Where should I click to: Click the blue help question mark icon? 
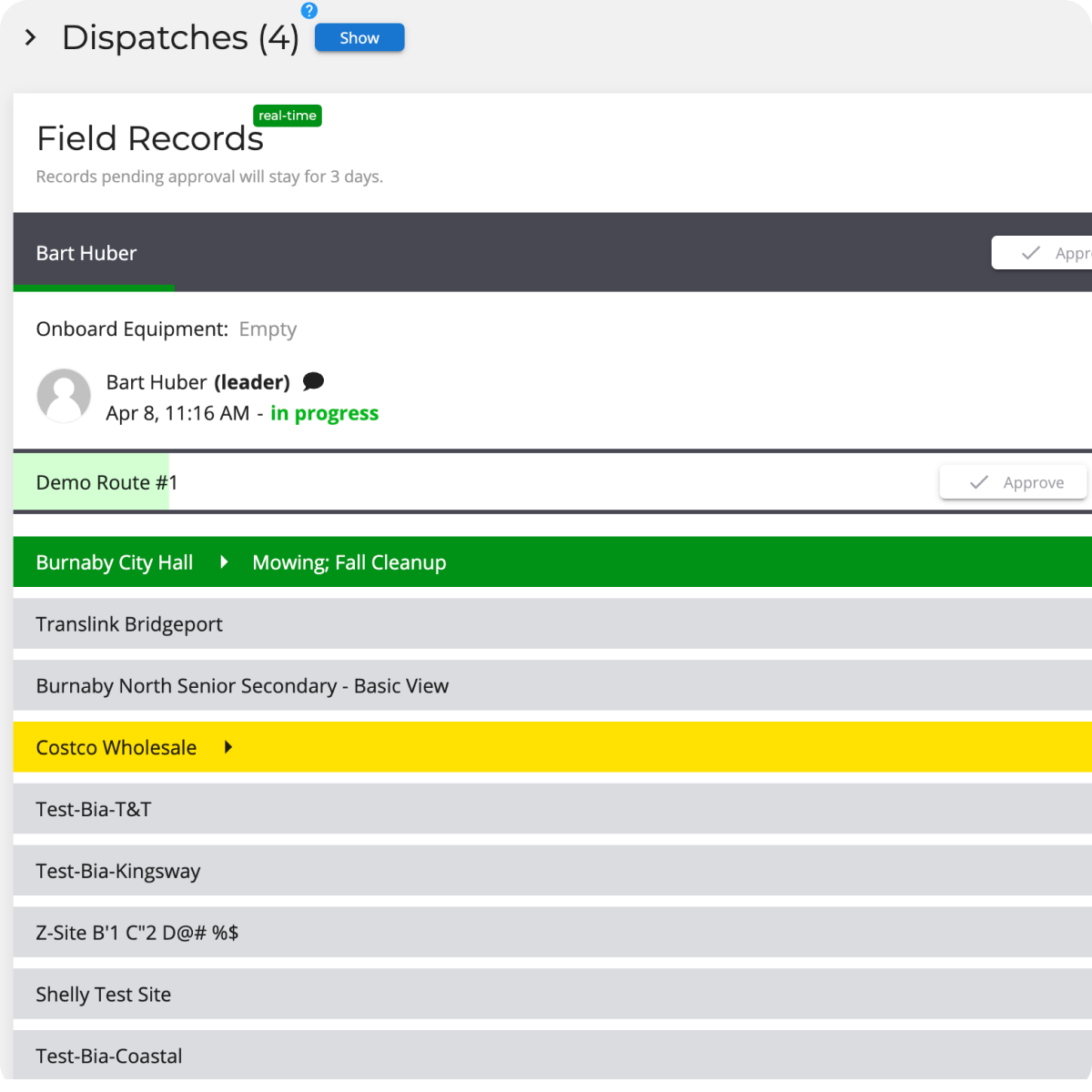[309, 11]
